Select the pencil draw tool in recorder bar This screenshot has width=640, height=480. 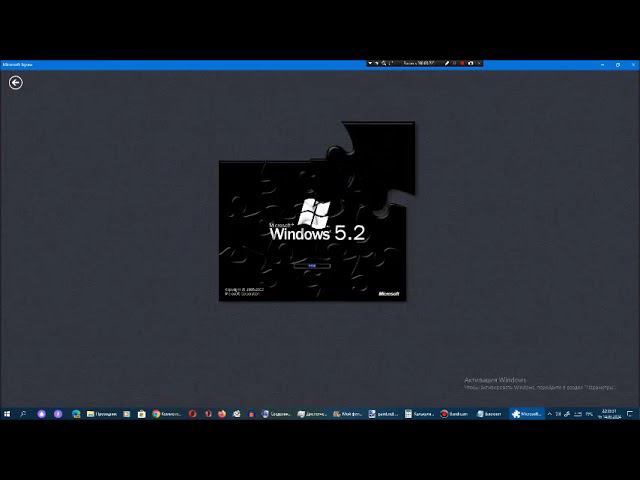click(x=447, y=63)
